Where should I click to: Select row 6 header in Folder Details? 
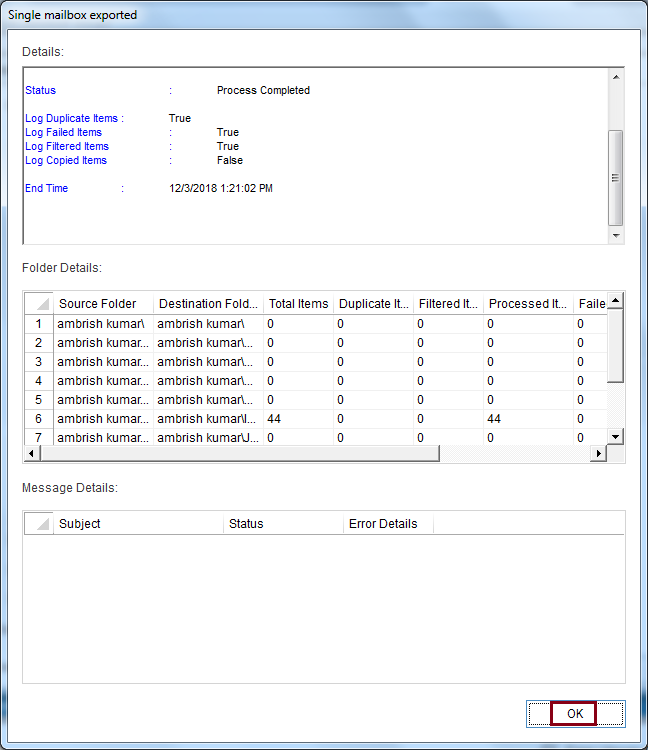coord(39,419)
